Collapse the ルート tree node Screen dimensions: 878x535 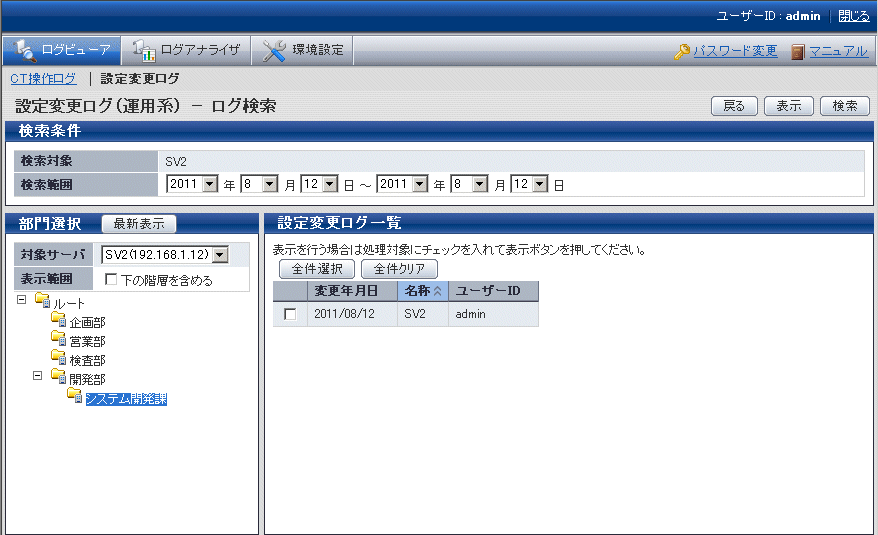21,300
